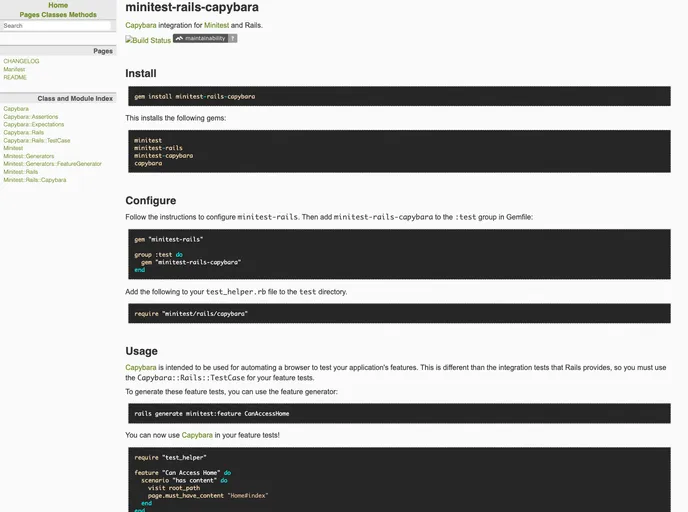
Task: Click 'Class and Module Index' section header
Action: pyautogui.click(x=75, y=99)
